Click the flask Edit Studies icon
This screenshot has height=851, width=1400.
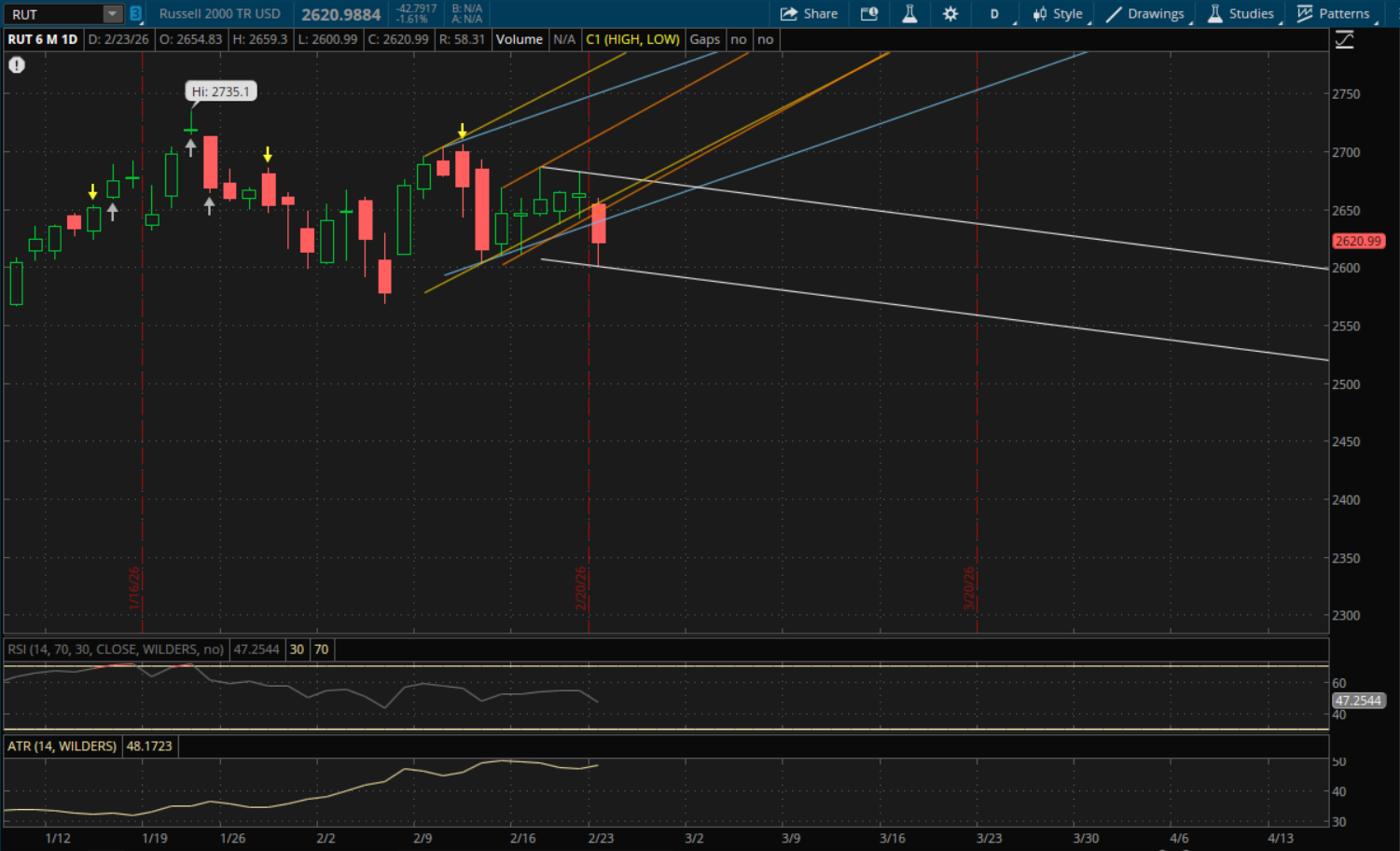[909, 14]
